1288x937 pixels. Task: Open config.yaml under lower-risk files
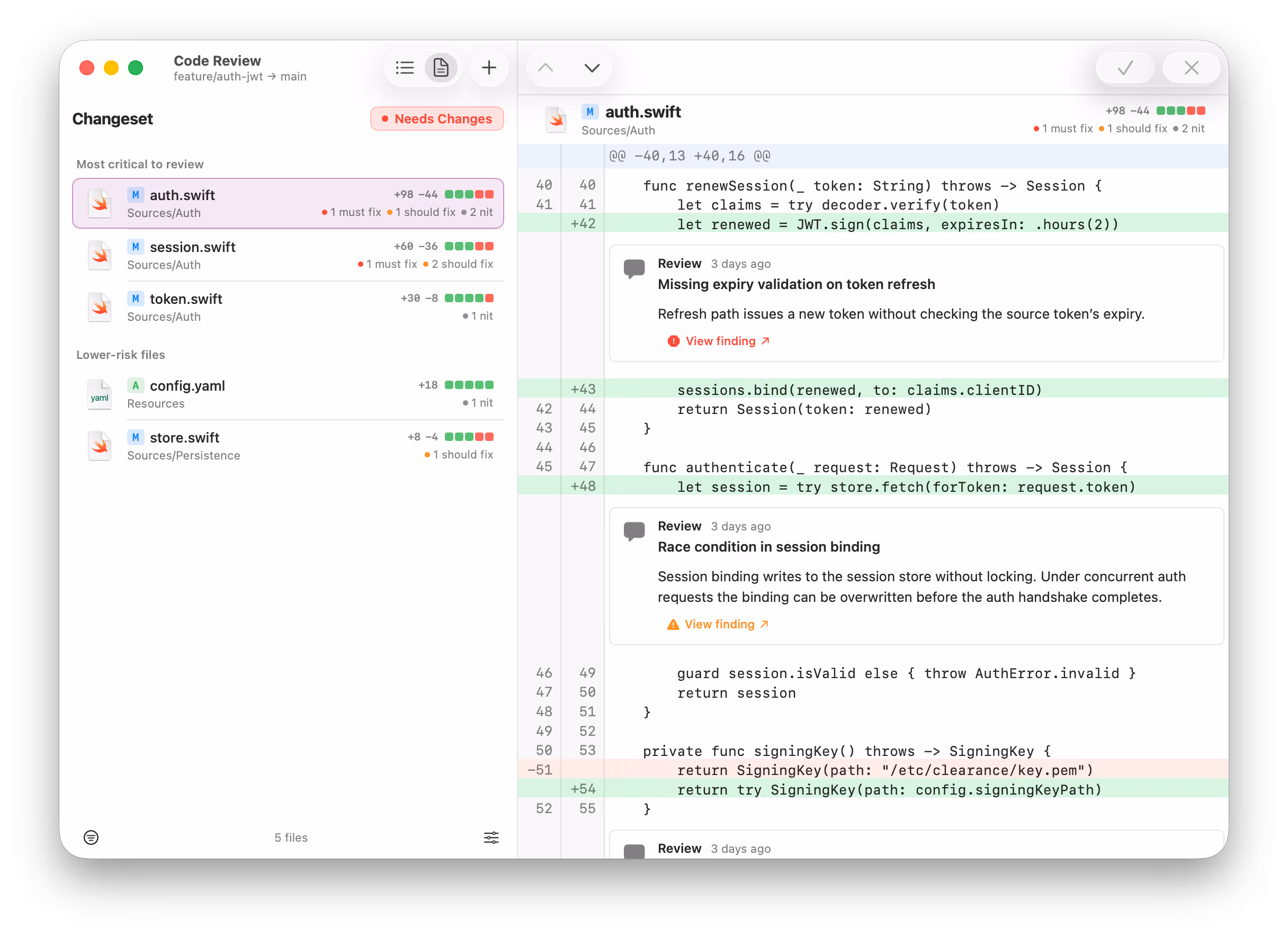[288, 394]
